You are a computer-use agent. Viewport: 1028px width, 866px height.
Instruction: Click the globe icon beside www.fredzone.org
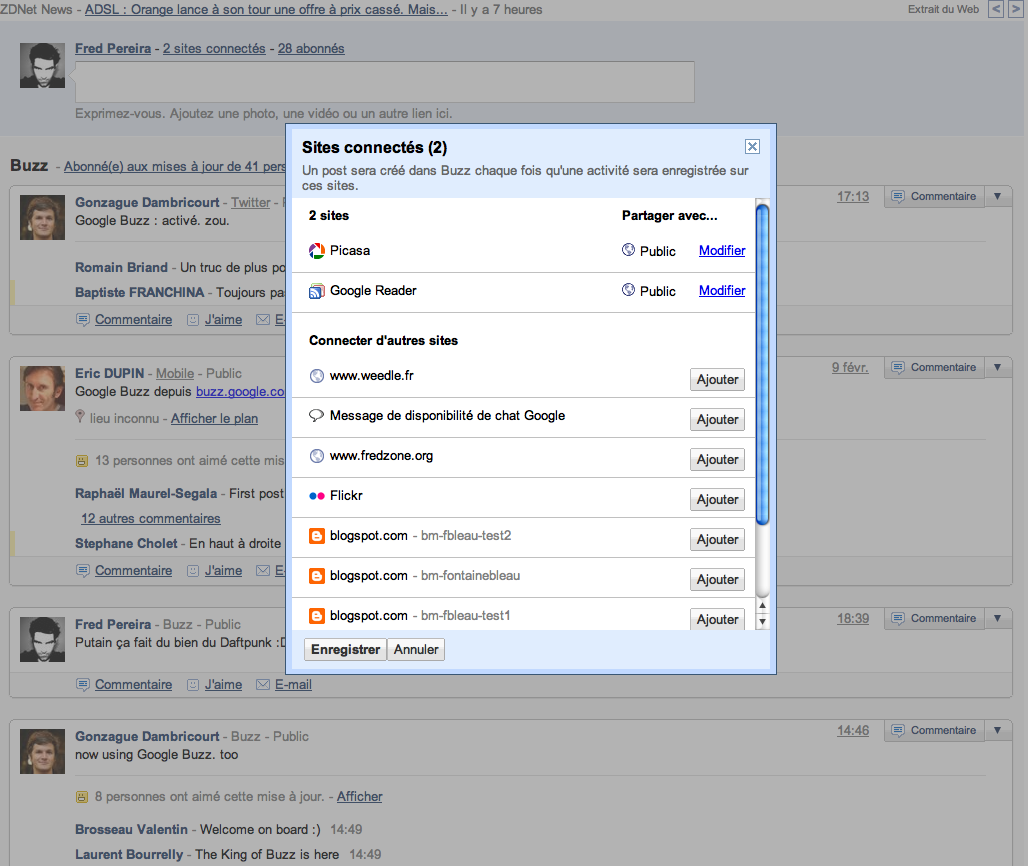coord(317,456)
